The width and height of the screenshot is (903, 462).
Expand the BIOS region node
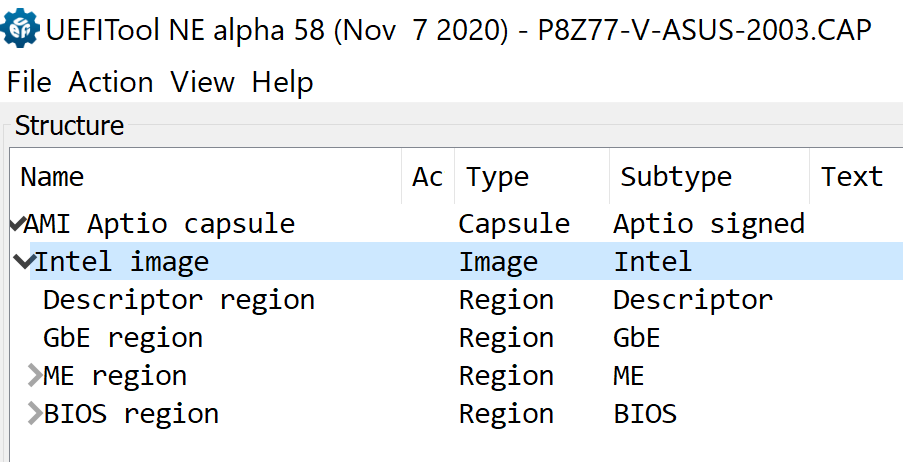pyautogui.click(x=34, y=414)
